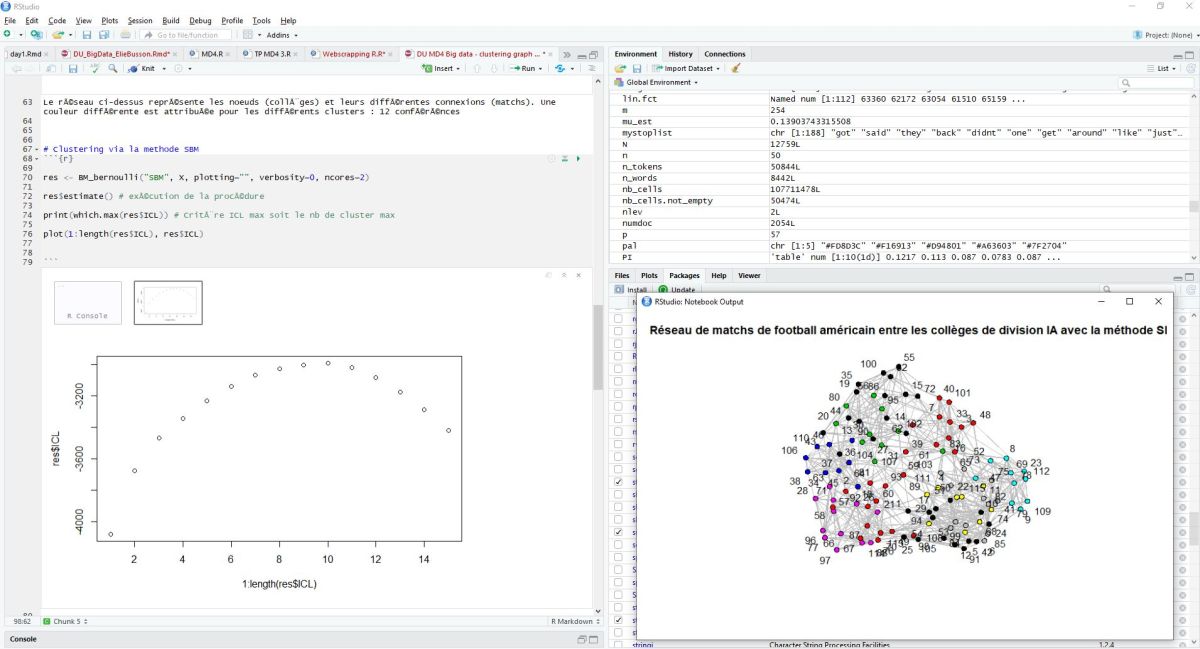The height and width of the screenshot is (649, 1200).
Task: Select the ICL plot output thumbnail
Action: coord(168,302)
